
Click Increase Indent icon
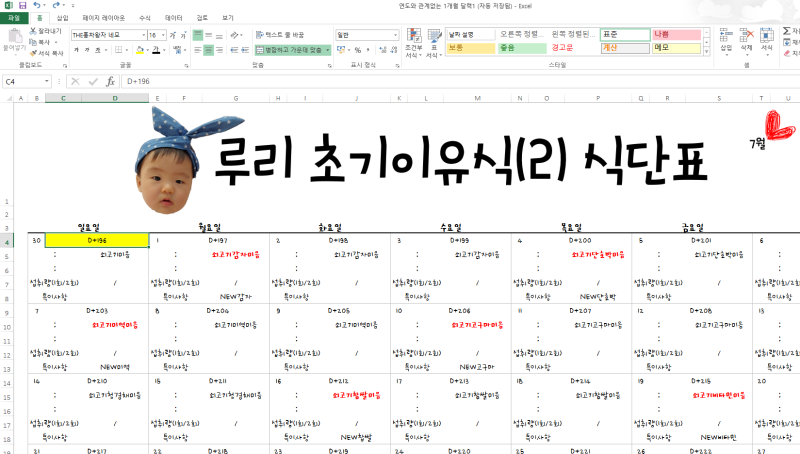click(x=245, y=50)
